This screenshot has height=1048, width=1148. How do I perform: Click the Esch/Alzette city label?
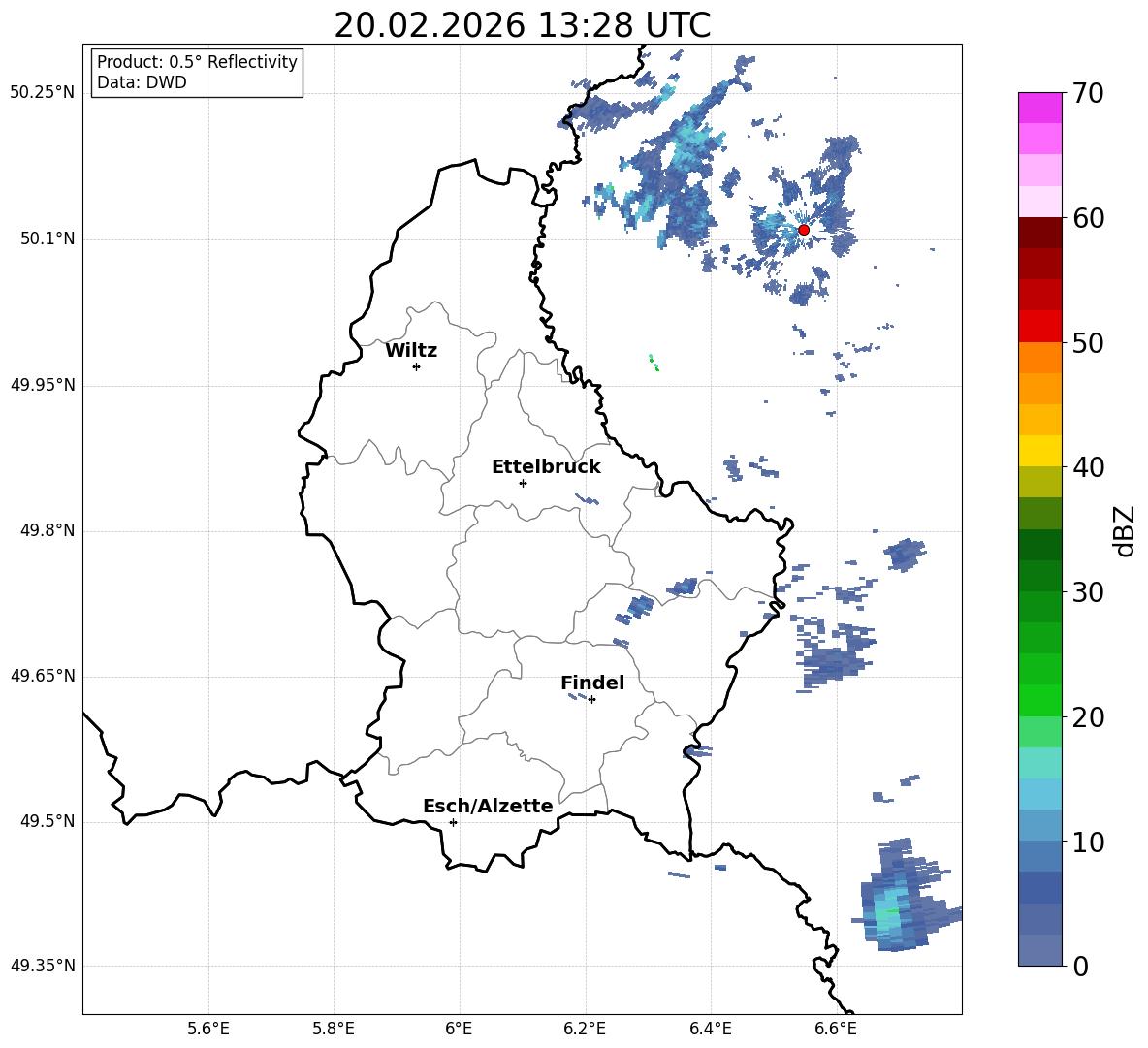[488, 806]
